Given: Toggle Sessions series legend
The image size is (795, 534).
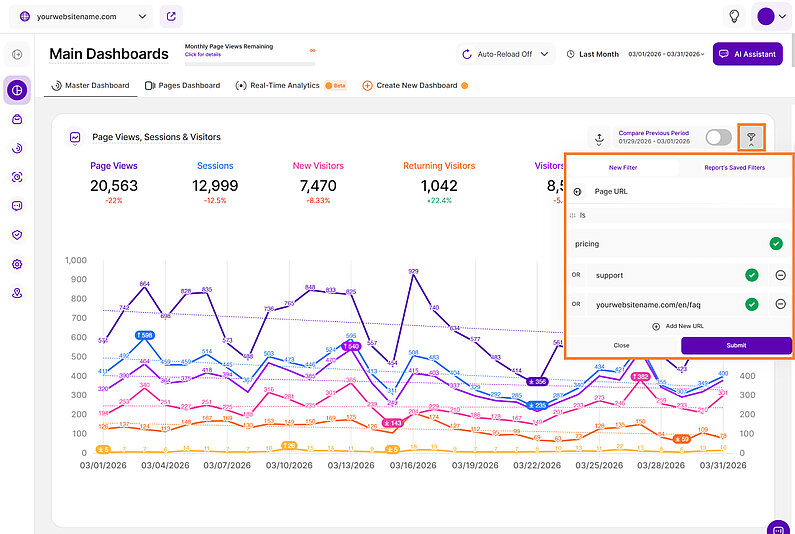Looking at the screenshot, I should [215, 166].
